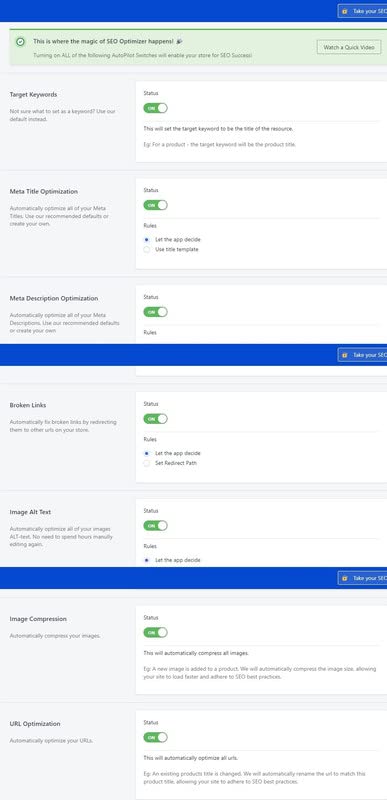Turn off the URL Optimization switch
The image size is (387, 800).
[156, 737]
